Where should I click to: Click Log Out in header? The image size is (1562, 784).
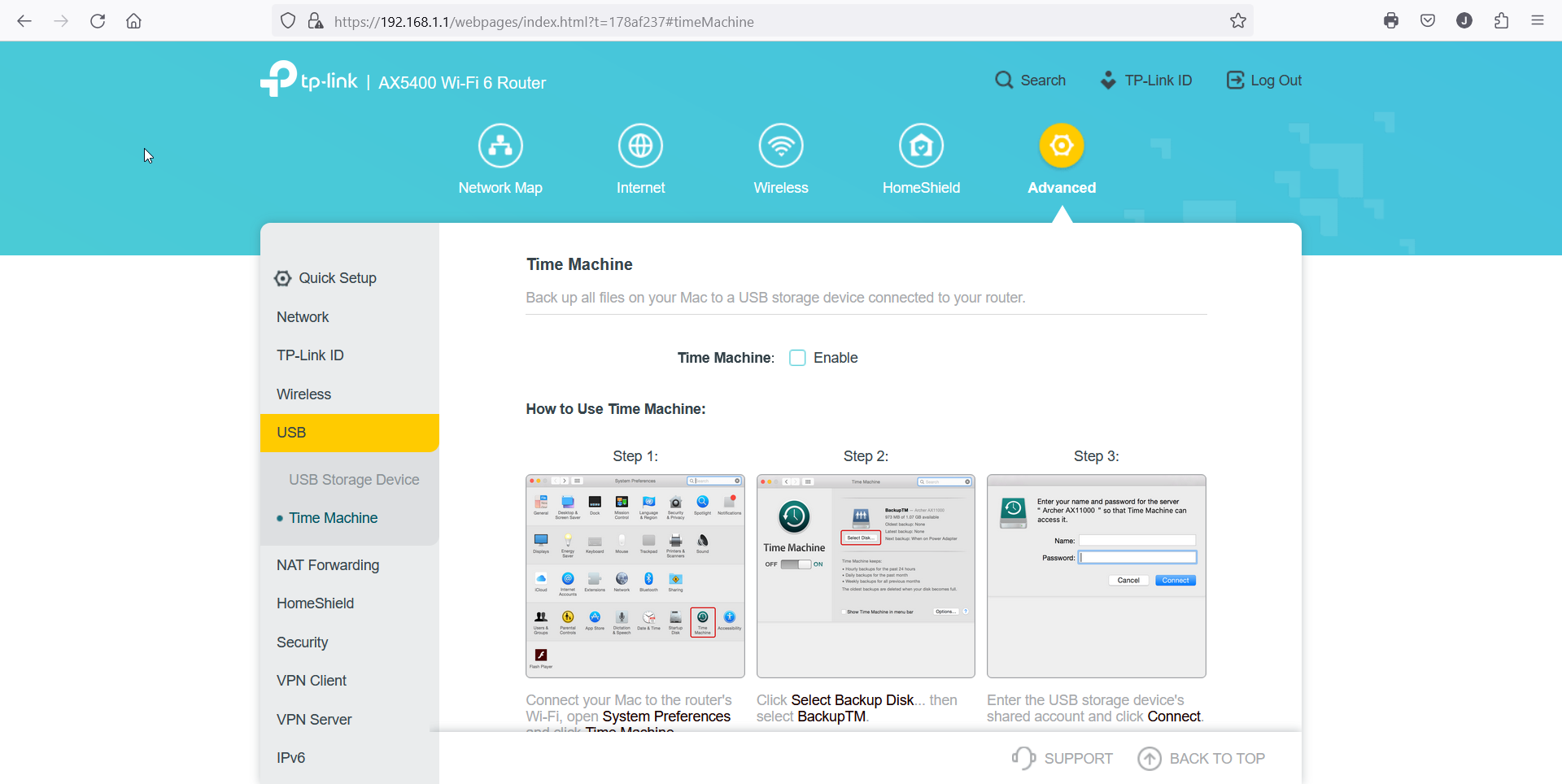pos(1264,80)
